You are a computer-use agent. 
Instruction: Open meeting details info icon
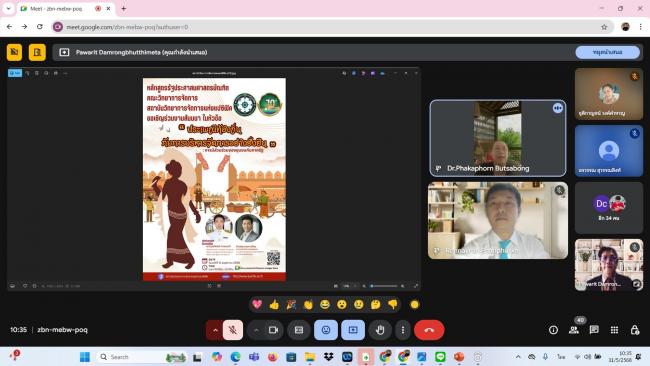pyautogui.click(x=553, y=330)
